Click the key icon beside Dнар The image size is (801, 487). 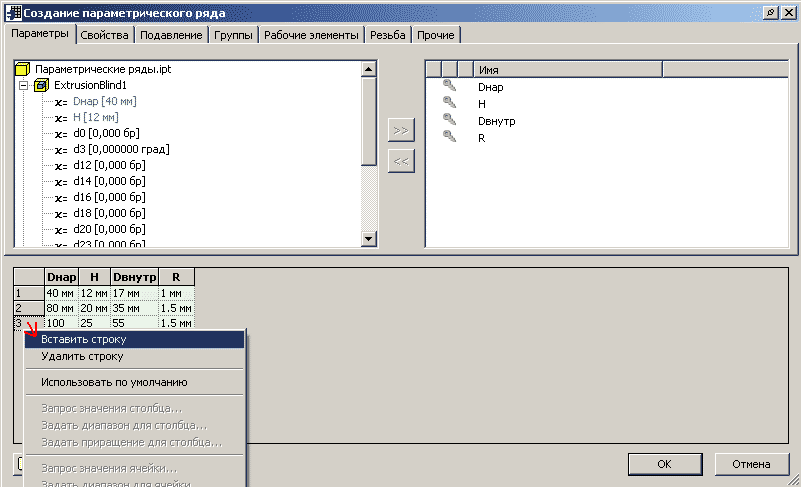pyautogui.click(x=449, y=86)
